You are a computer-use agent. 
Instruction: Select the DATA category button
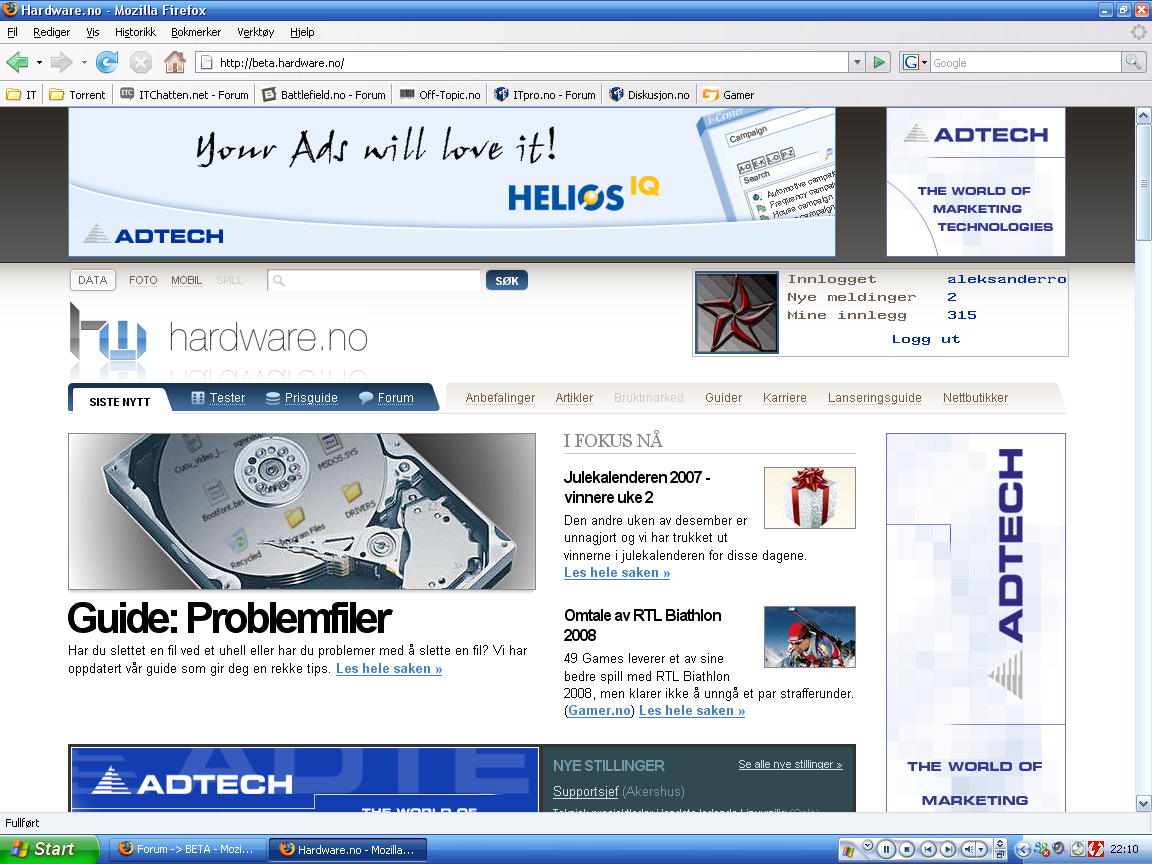(93, 280)
